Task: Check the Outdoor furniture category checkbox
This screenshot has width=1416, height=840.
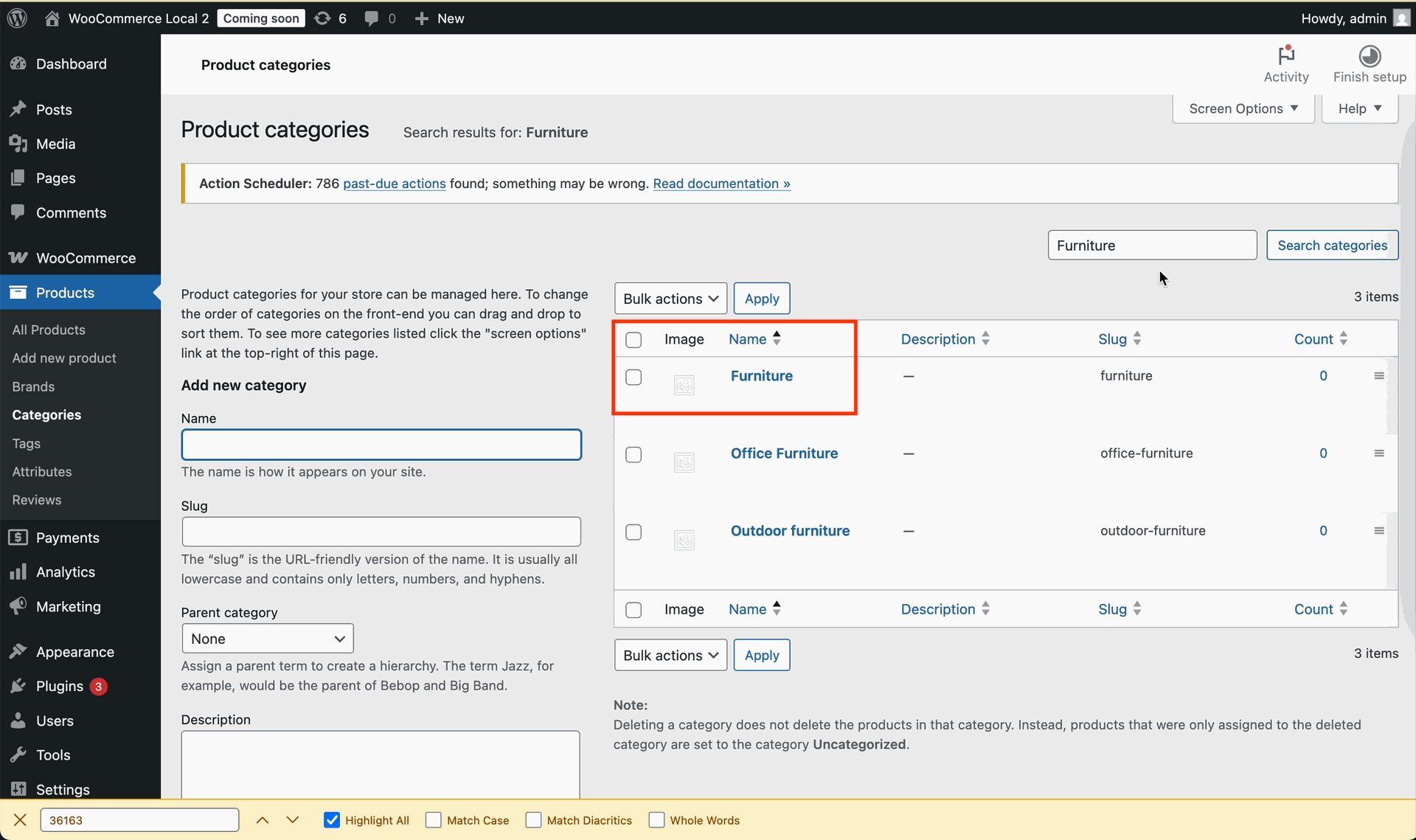Action: pyautogui.click(x=634, y=532)
